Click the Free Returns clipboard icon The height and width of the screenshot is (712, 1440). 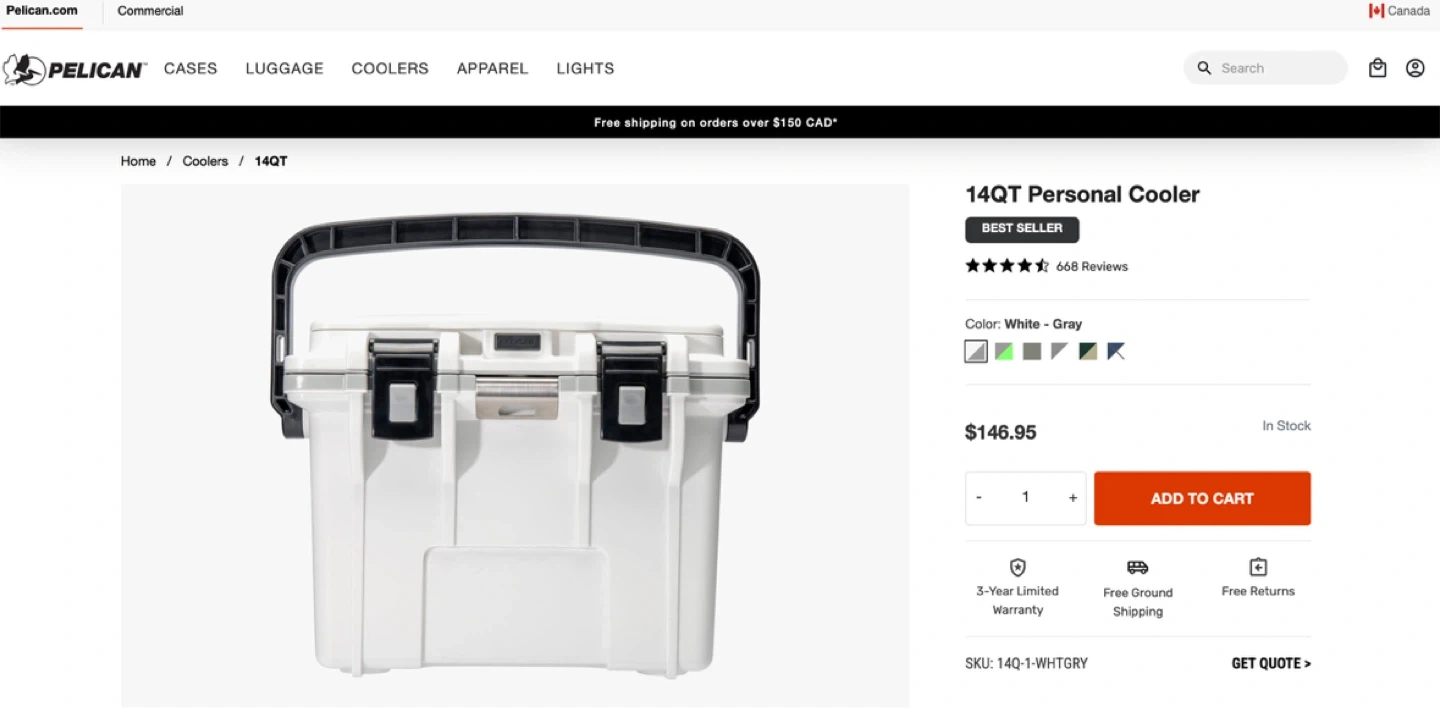(x=1258, y=567)
